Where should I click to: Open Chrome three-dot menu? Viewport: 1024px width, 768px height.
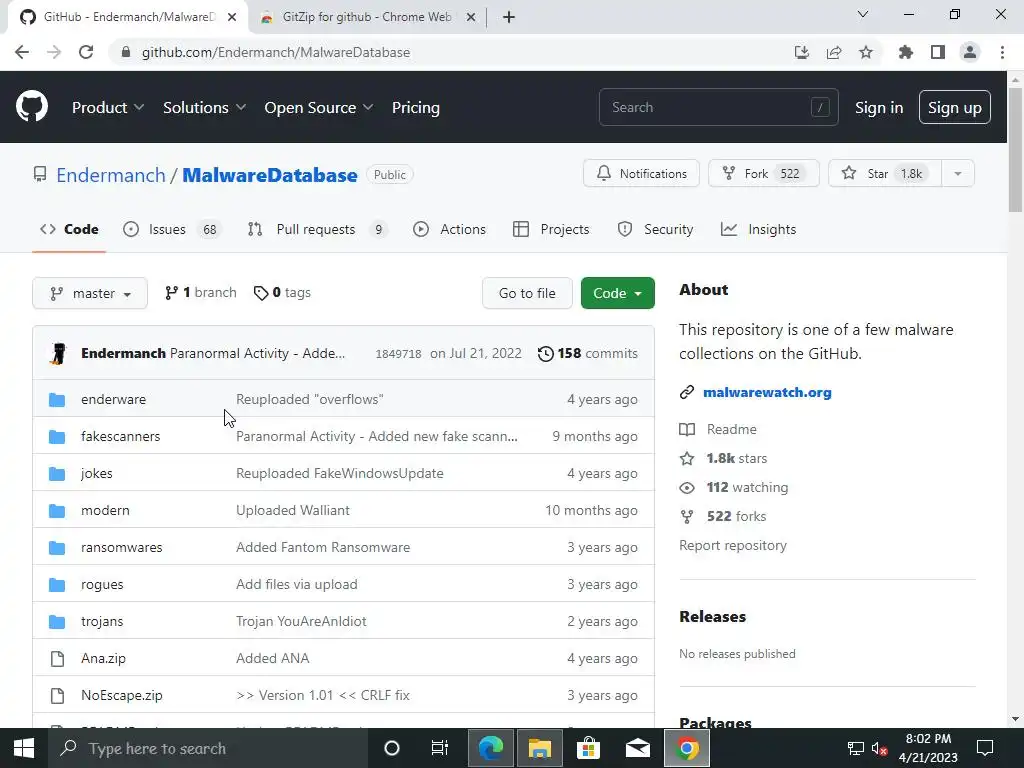(x=1002, y=52)
